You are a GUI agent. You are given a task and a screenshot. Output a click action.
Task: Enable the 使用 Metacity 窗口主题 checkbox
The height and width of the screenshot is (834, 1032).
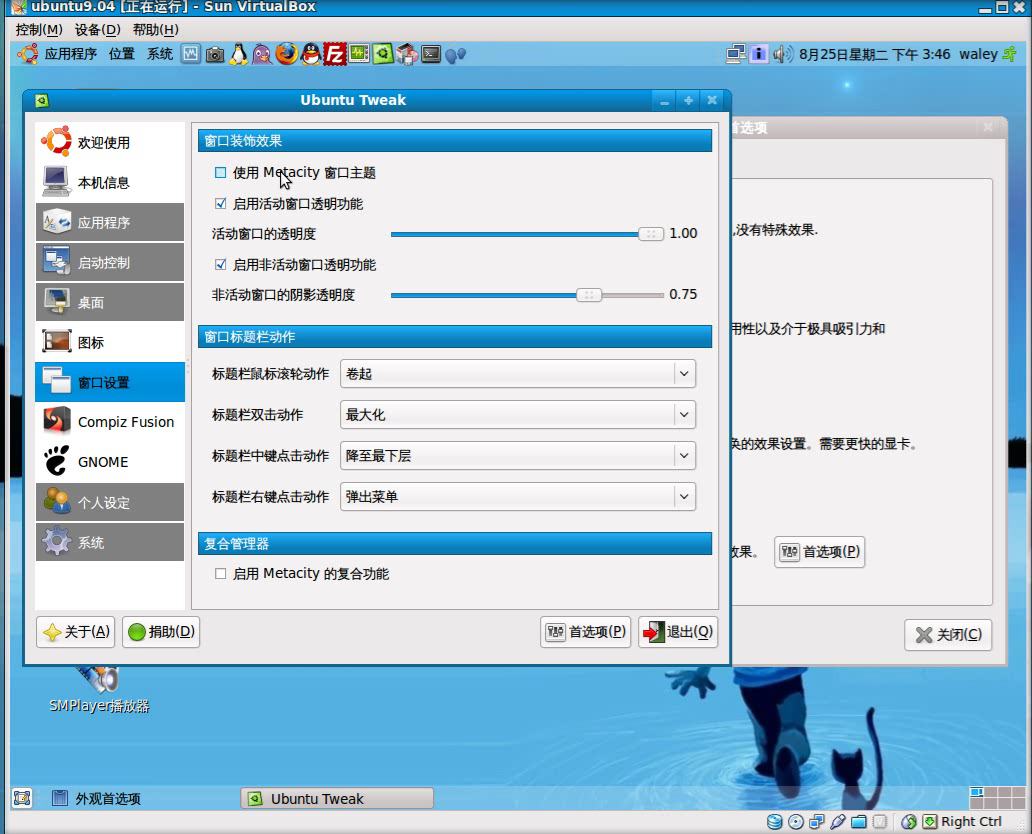220,172
